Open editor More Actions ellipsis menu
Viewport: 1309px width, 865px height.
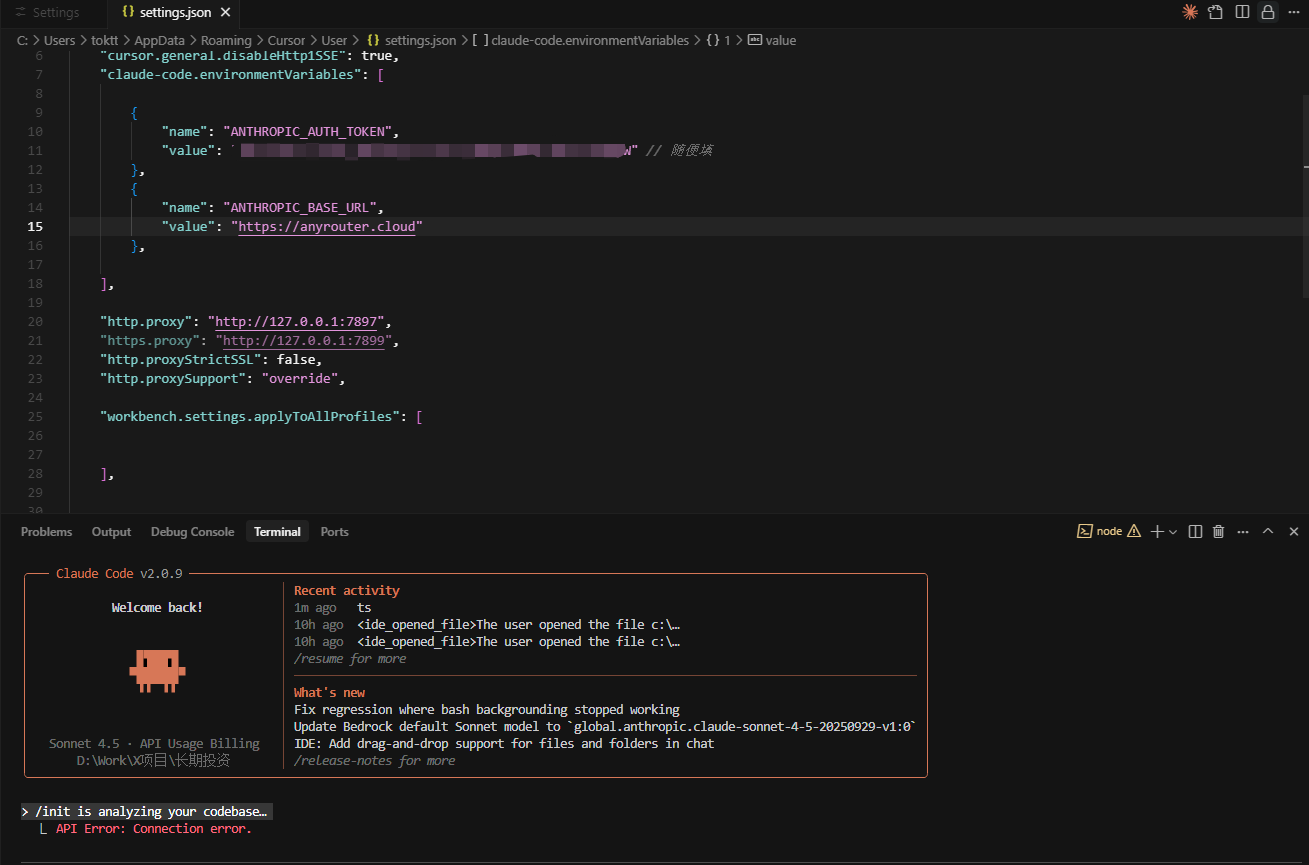pyautogui.click(x=1294, y=12)
